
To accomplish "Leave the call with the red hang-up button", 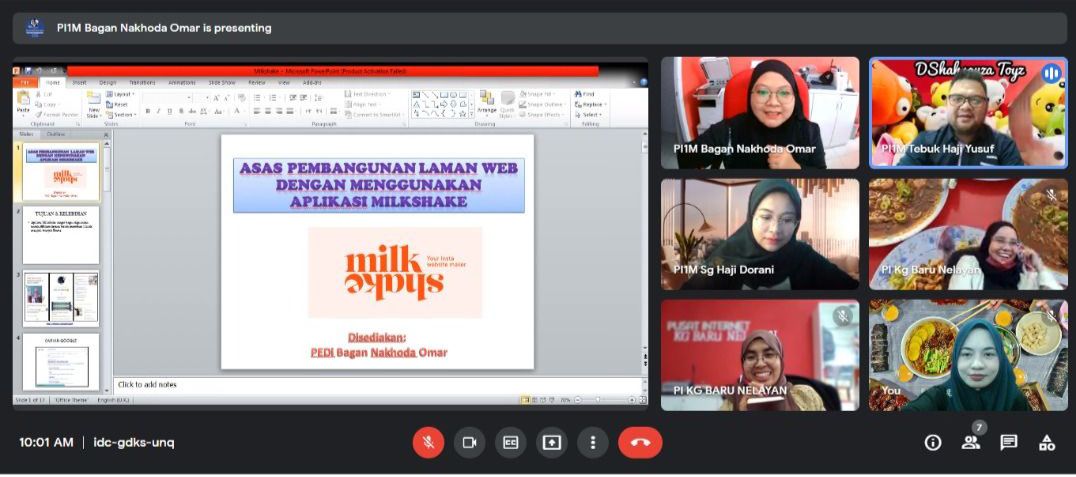I will pos(640,443).
